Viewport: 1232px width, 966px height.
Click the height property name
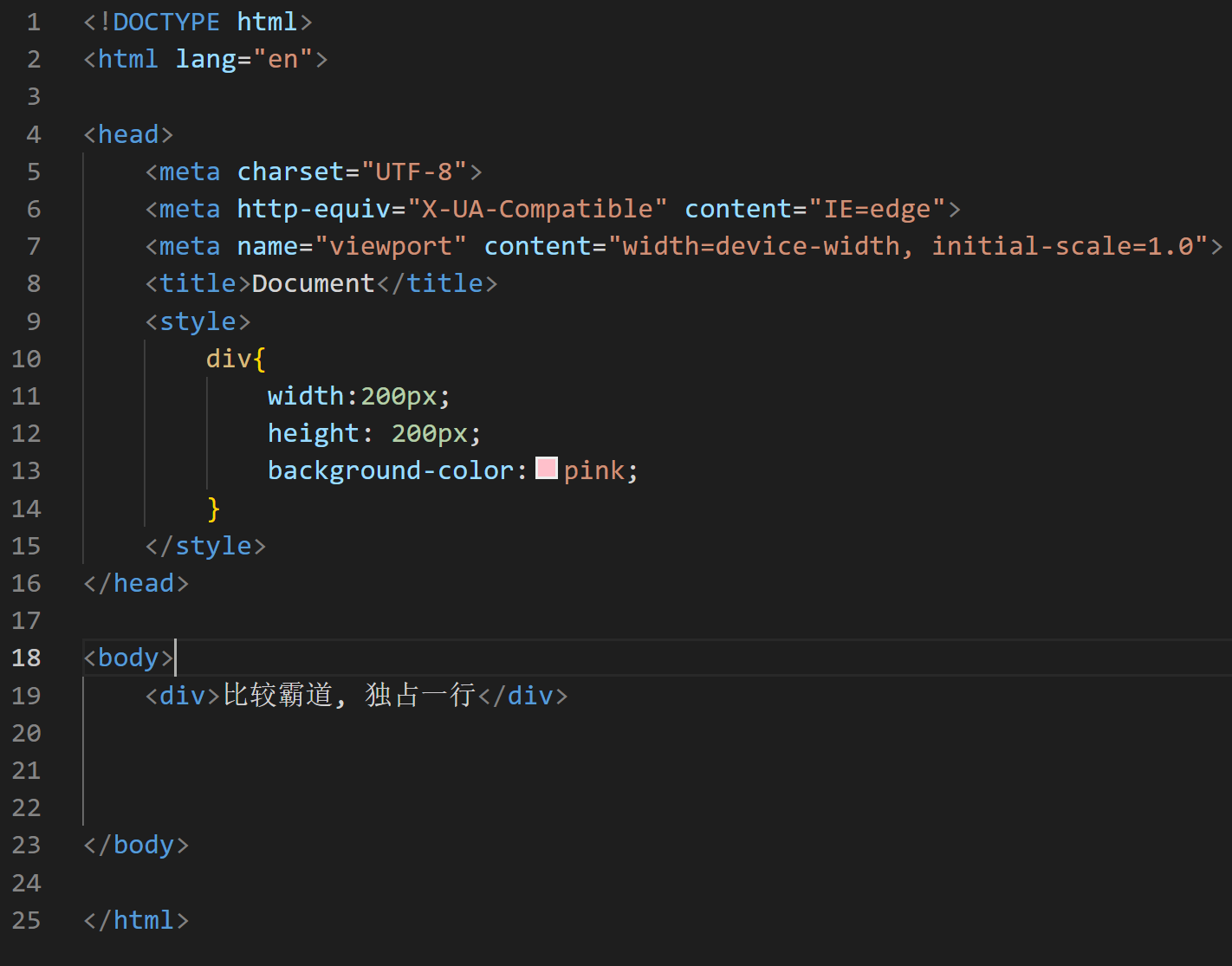pos(314,433)
